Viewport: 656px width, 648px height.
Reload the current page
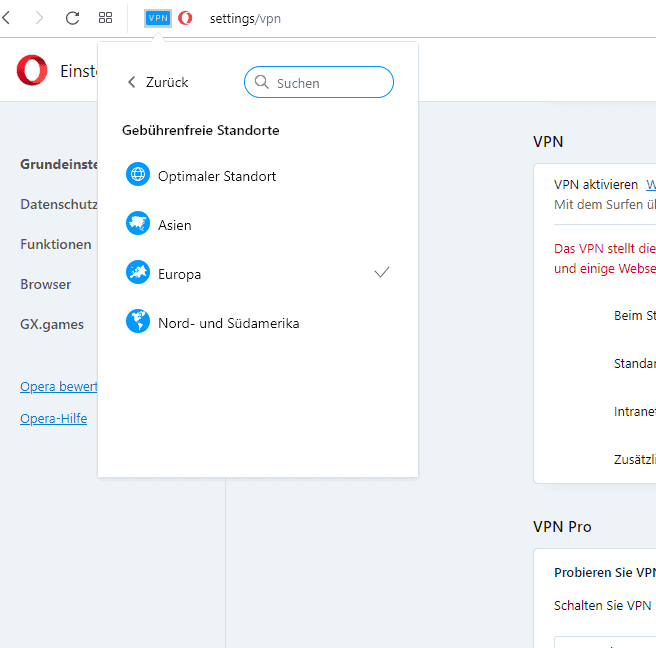pos(72,18)
